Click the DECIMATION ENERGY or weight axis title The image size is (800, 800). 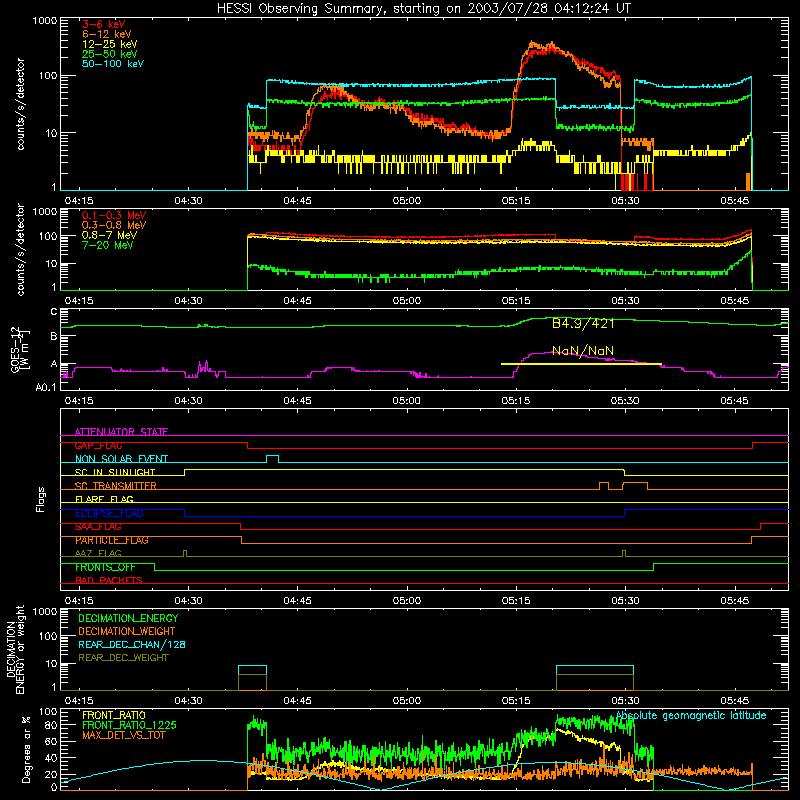click(x=15, y=650)
